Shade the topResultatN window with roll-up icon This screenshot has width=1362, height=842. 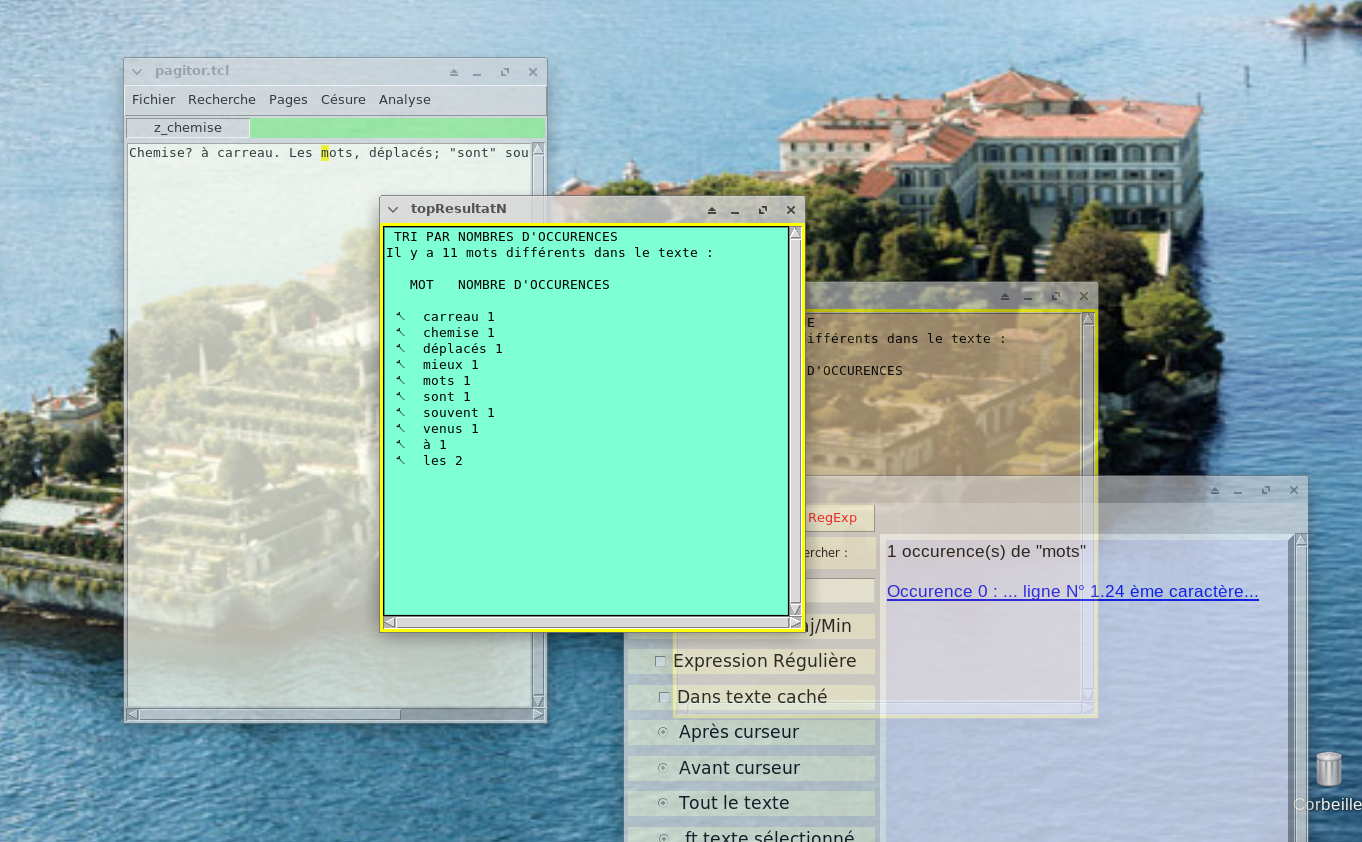point(712,210)
